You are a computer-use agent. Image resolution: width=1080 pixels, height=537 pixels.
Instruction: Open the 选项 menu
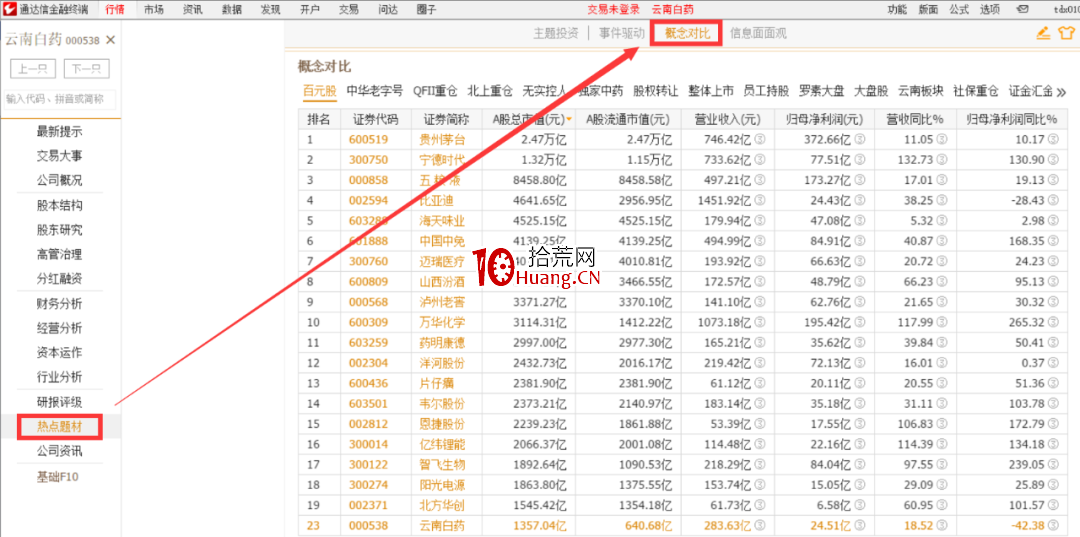(990, 10)
